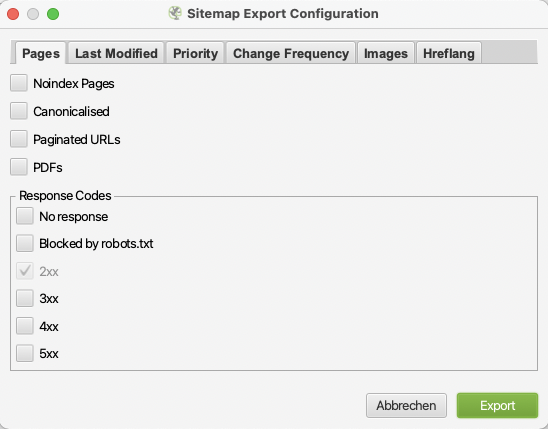Go to the Images tab
The width and height of the screenshot is (548, 429).
(386, 53)
